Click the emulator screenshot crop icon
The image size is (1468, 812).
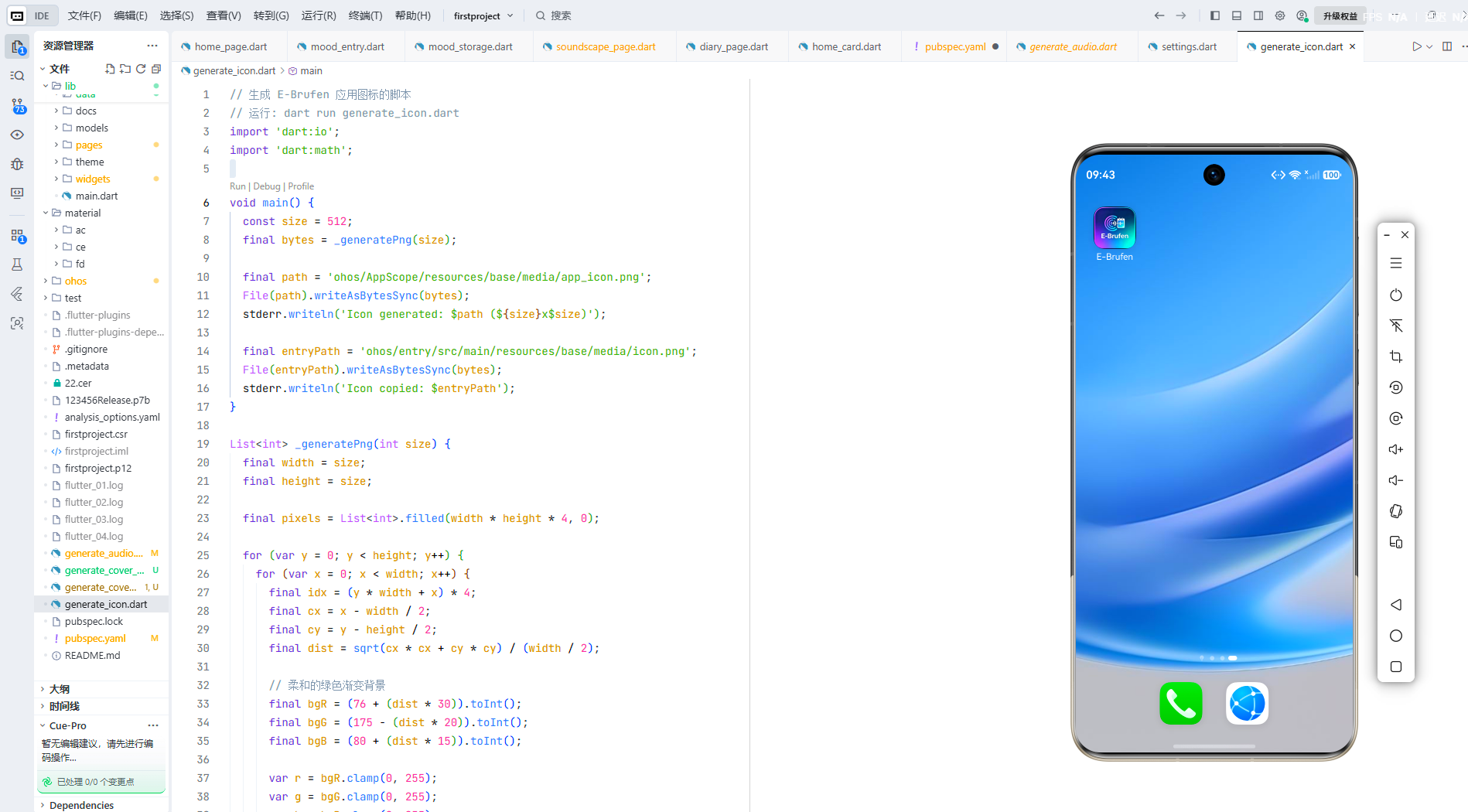click(x=1396, y=357)
